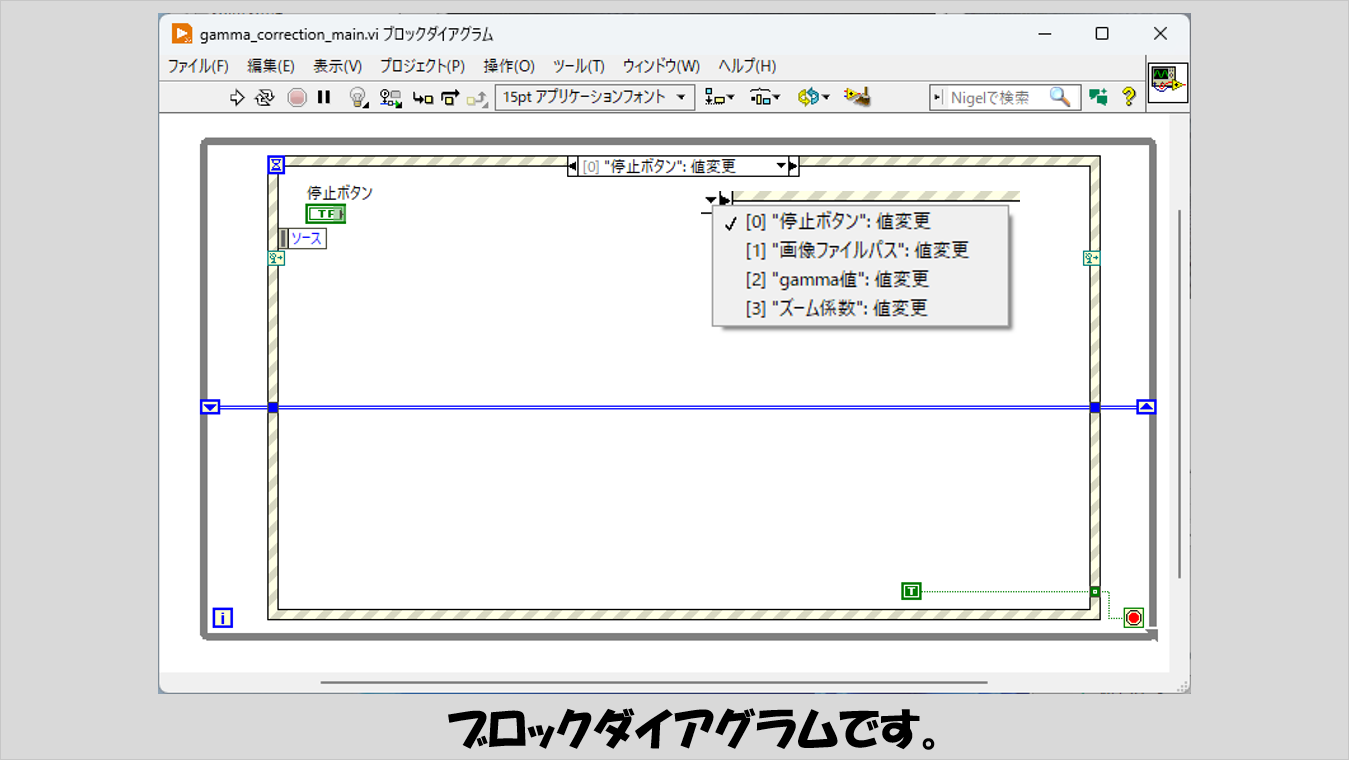Select "画像ファイルパス": 値変更 event case
This screenshot has height=760, width=1349.
point(857,250)
